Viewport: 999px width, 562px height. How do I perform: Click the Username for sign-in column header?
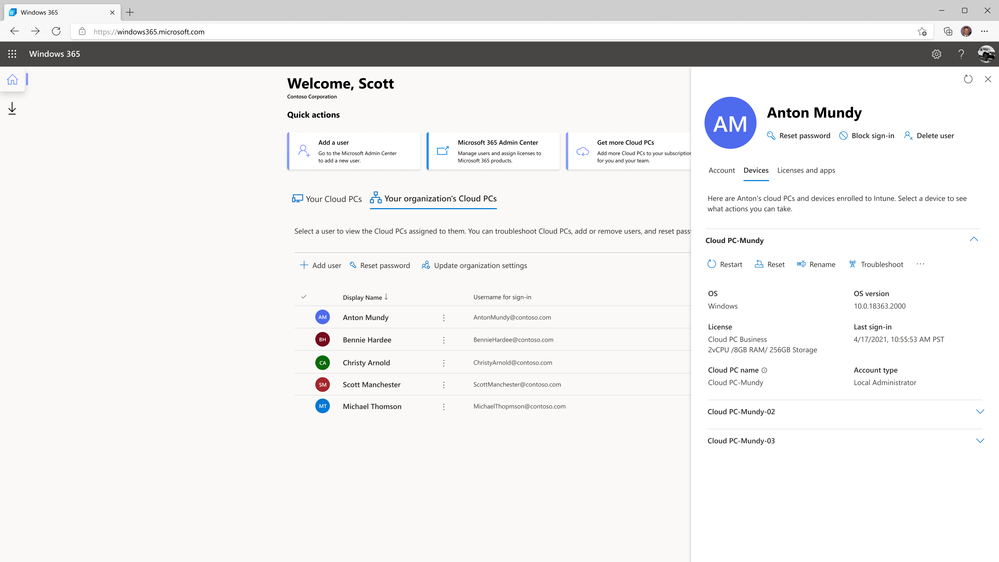pos(502,297)
